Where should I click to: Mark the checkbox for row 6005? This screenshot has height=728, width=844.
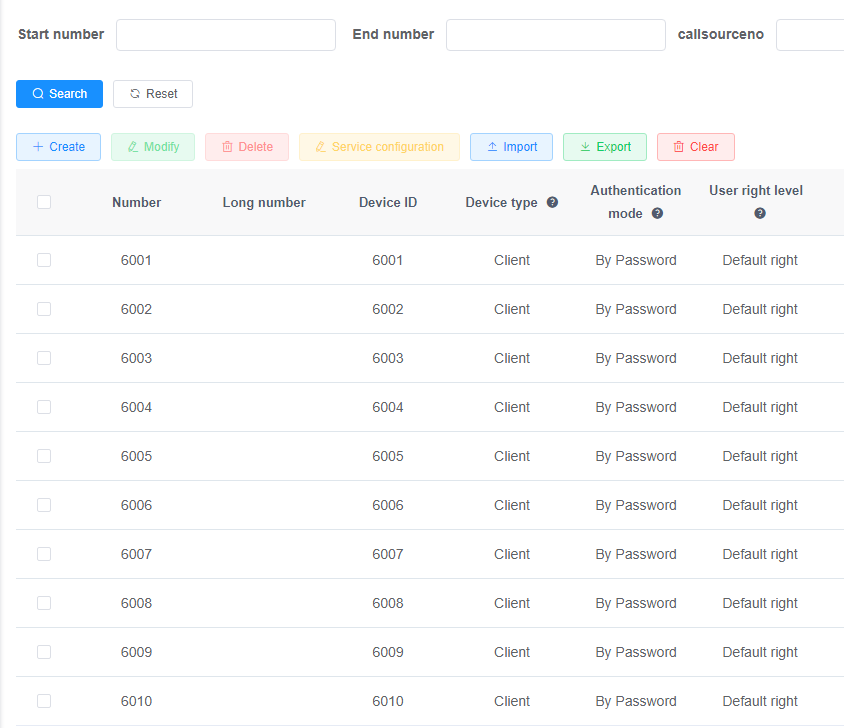(44, 456)
